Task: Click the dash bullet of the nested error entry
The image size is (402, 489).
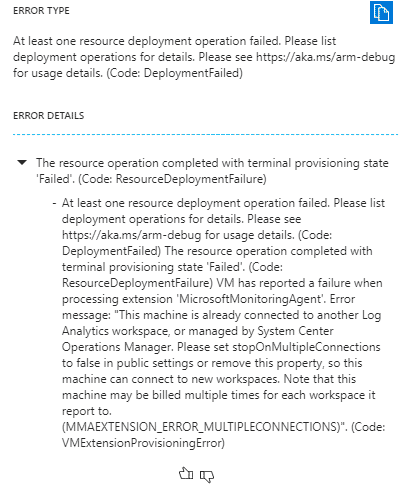Action: point(54,203)
